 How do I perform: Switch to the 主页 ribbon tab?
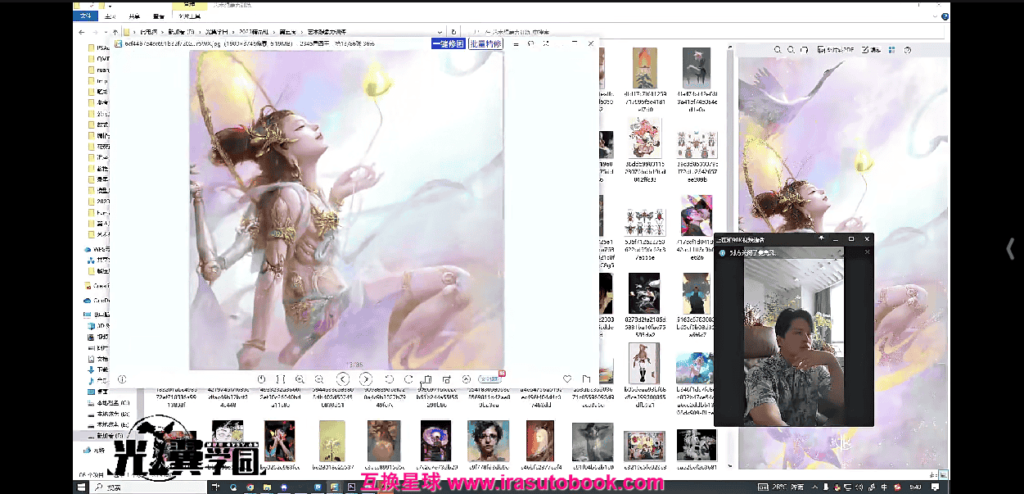point(109,18)
